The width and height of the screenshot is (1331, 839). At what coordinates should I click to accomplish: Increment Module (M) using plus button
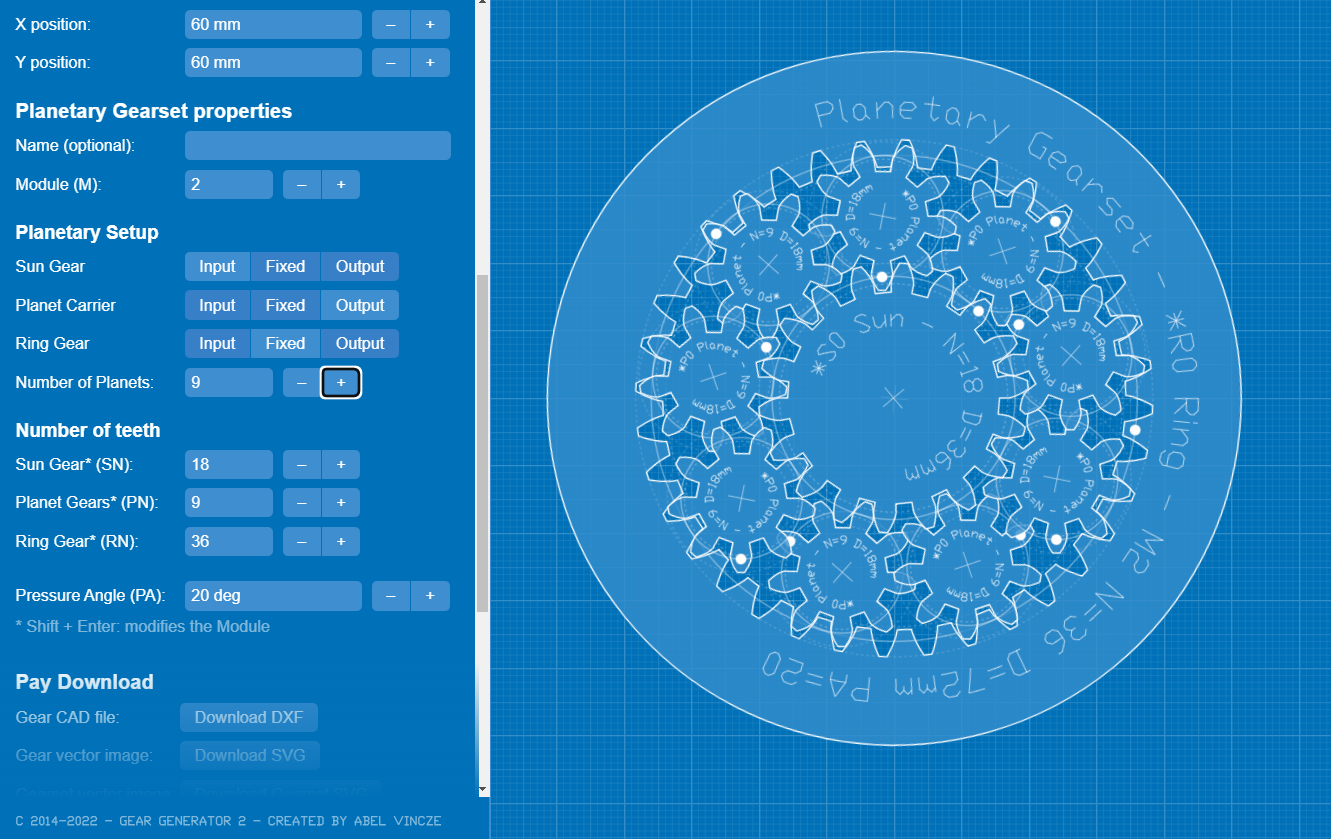click(x=340, y=185)
